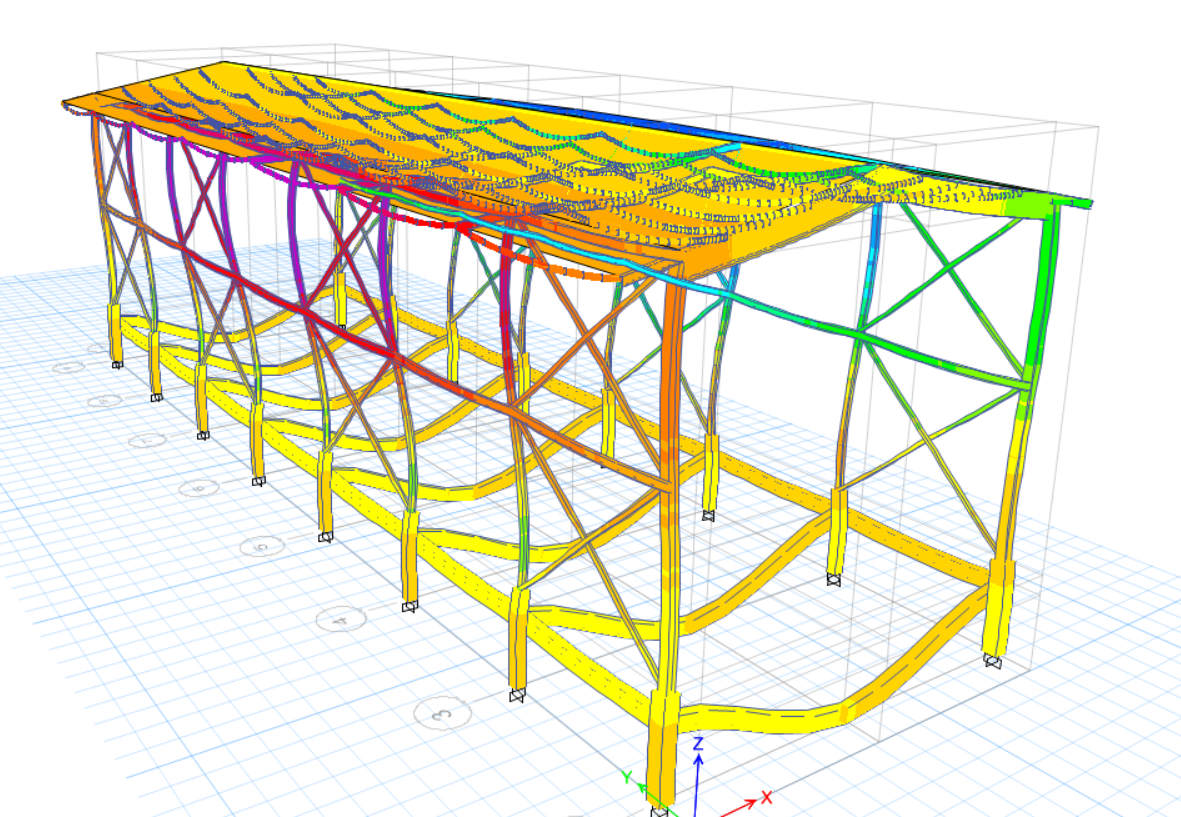1181x817 pixels.
Task: Click the green Y axis label
Action: 627,777
